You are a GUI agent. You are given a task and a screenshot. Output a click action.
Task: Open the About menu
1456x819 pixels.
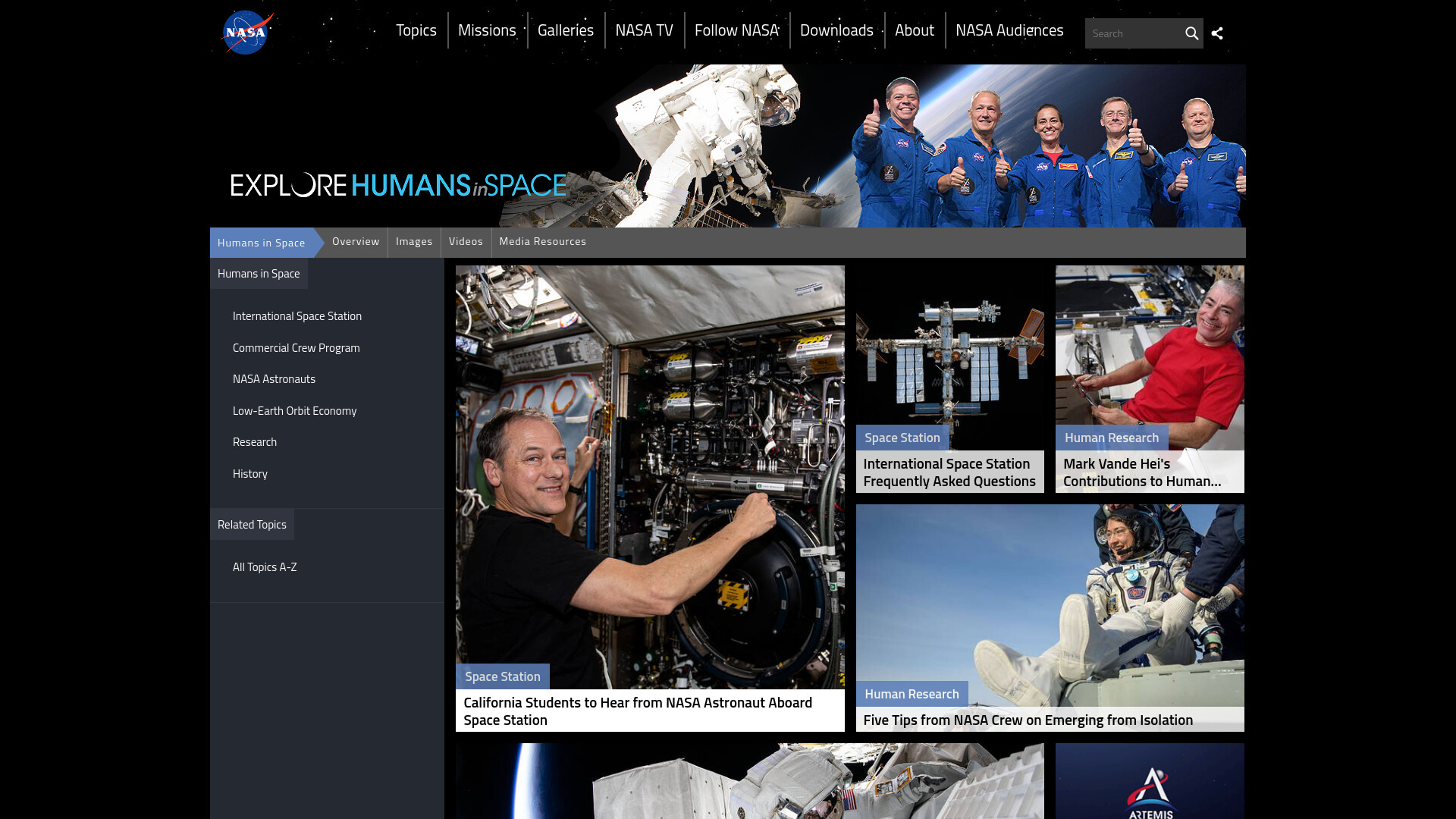914,30
